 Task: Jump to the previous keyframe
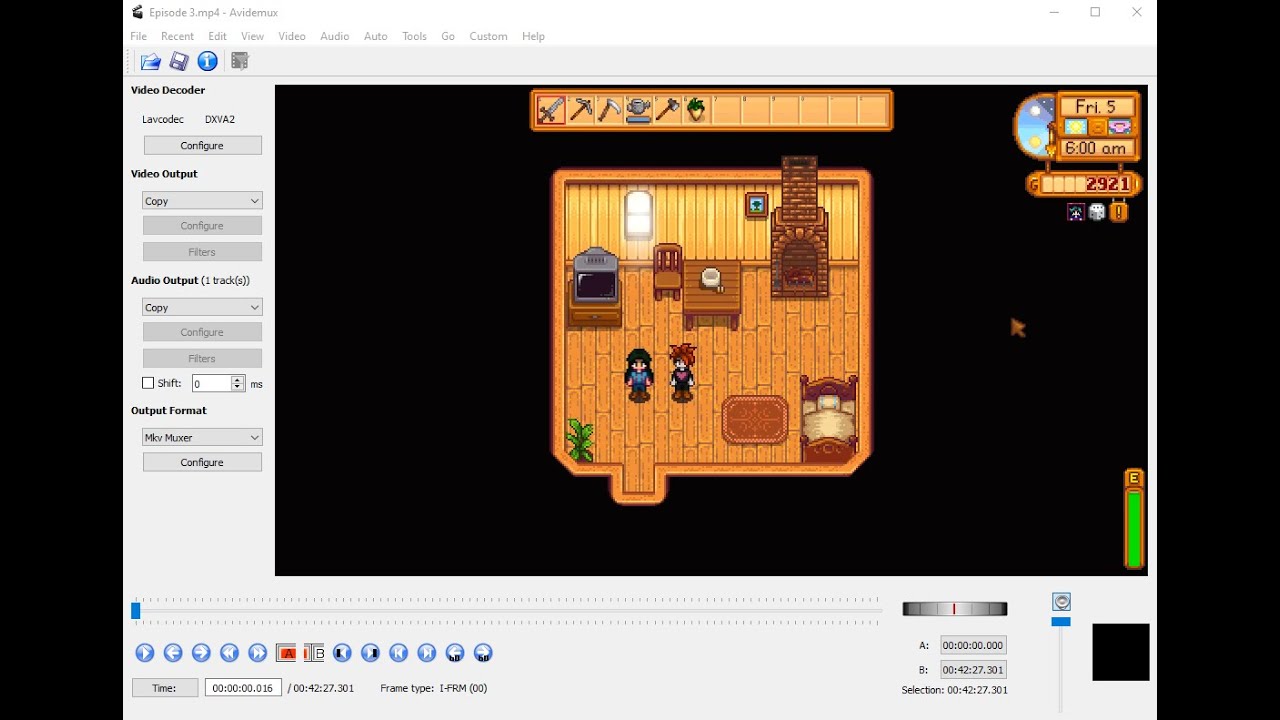pos(229,653)
